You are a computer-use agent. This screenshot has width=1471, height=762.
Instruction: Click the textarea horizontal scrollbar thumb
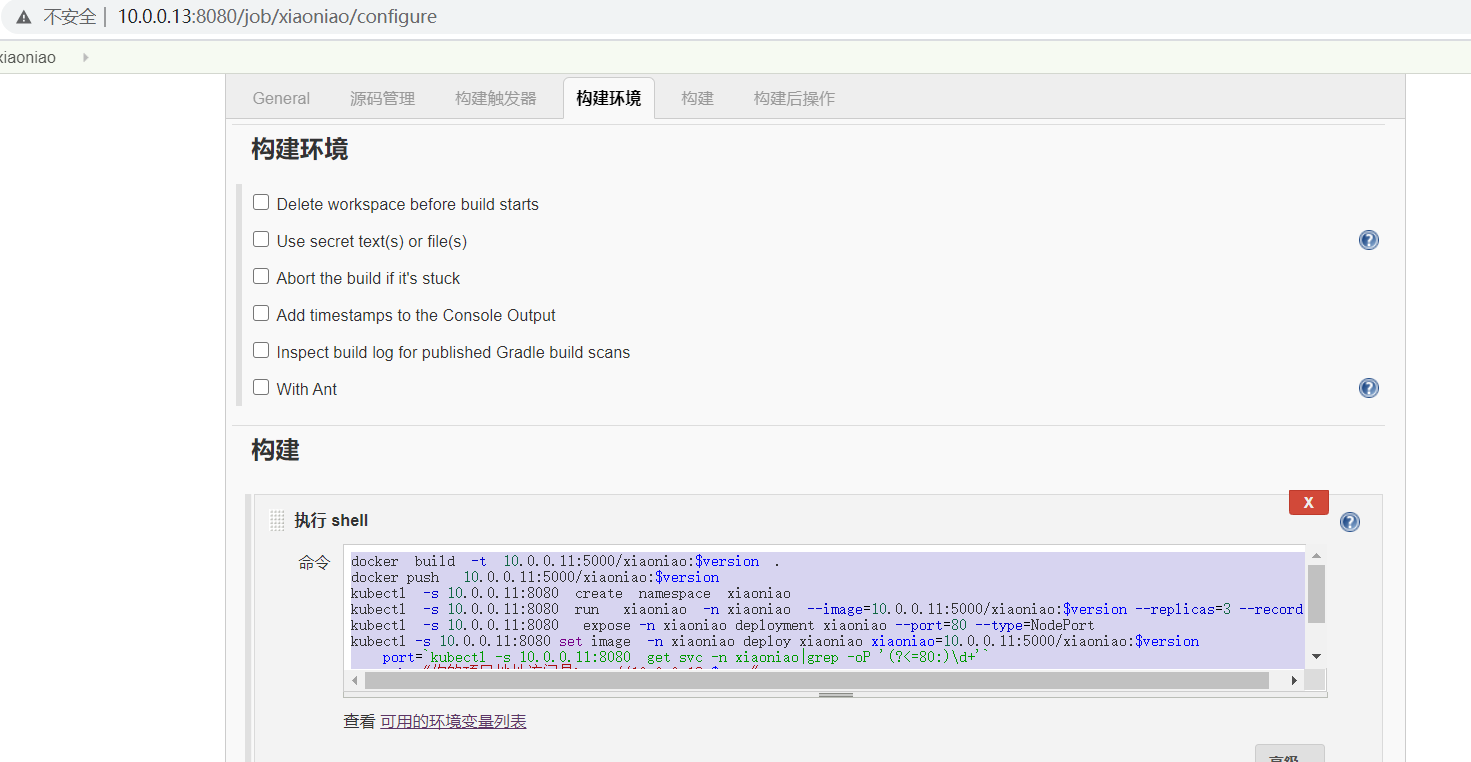click(x=817, y=680)
